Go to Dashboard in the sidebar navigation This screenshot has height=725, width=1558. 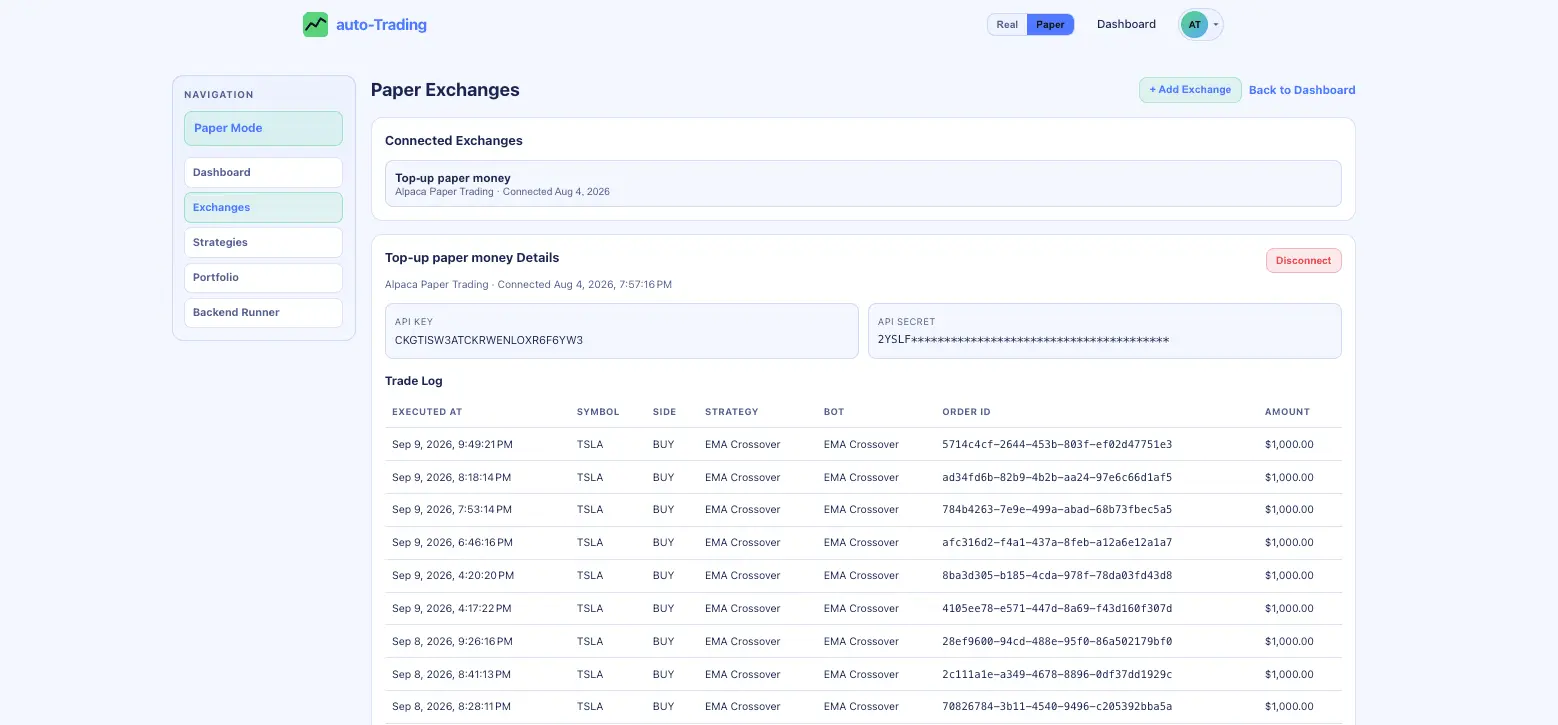pos(263,172)
